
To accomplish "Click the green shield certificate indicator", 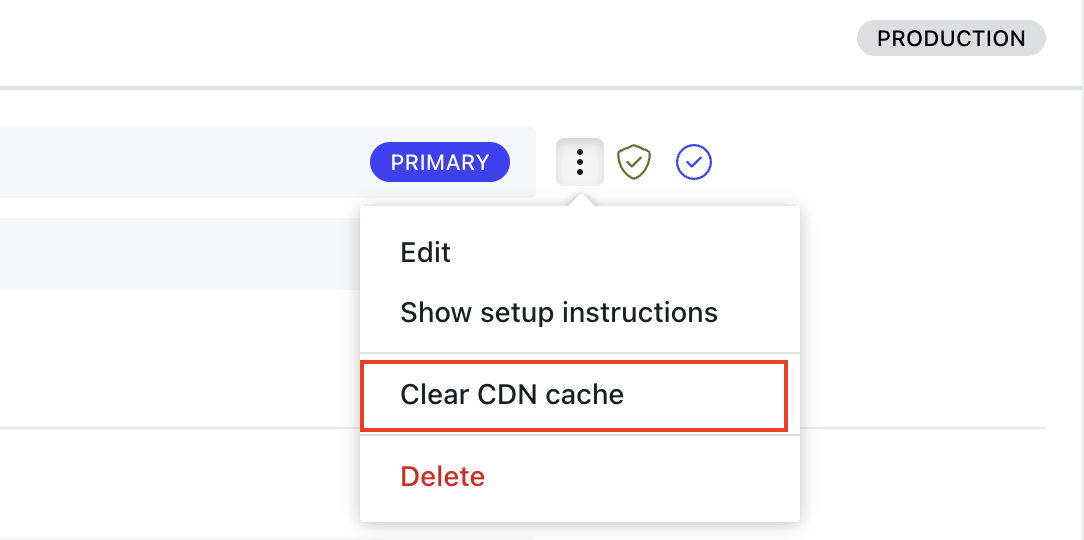I will point(634,162).
